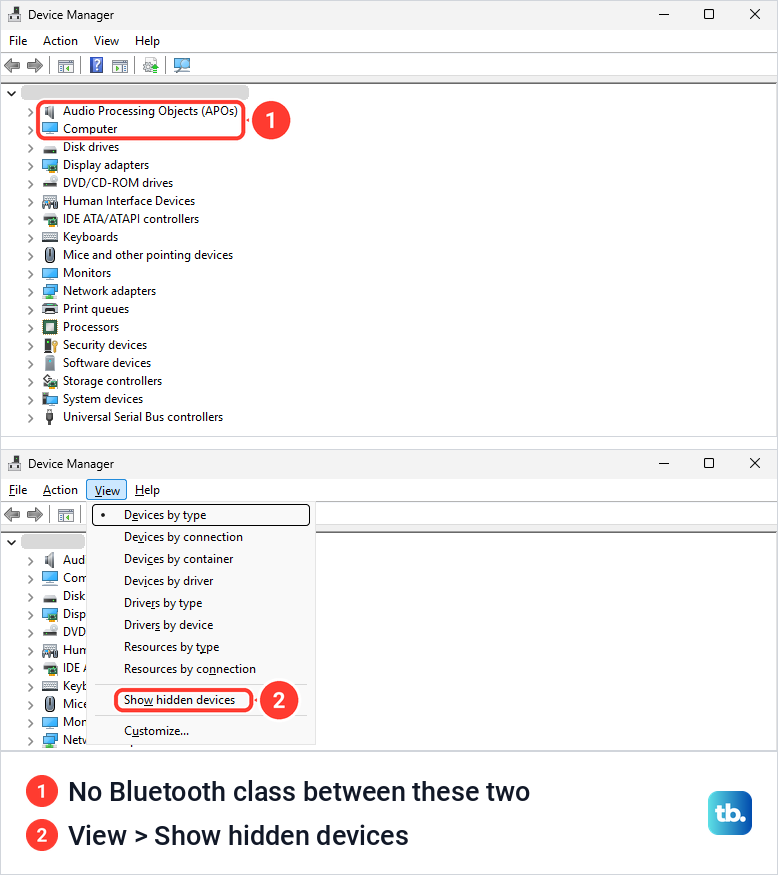The image size is (778, 875).
Task: Open Help menu in top window
Action: [x=147, y=41]
